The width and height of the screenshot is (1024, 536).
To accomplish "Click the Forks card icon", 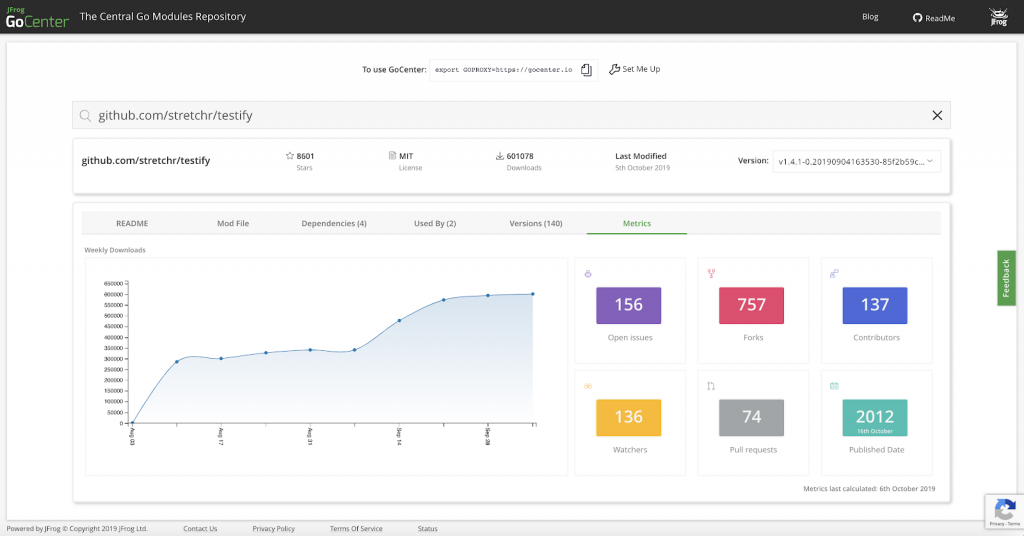I will pyautogui.click(x=712, y=272).
